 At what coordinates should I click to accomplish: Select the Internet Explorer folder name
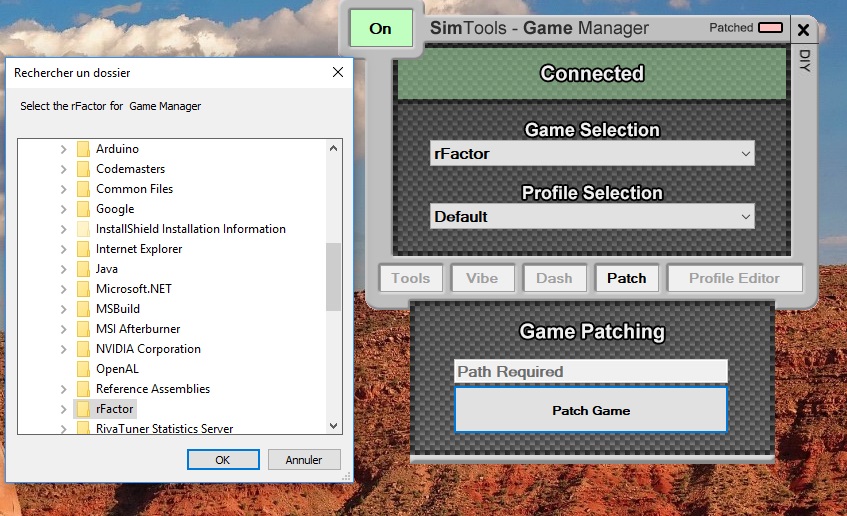[x=139, y=249]
